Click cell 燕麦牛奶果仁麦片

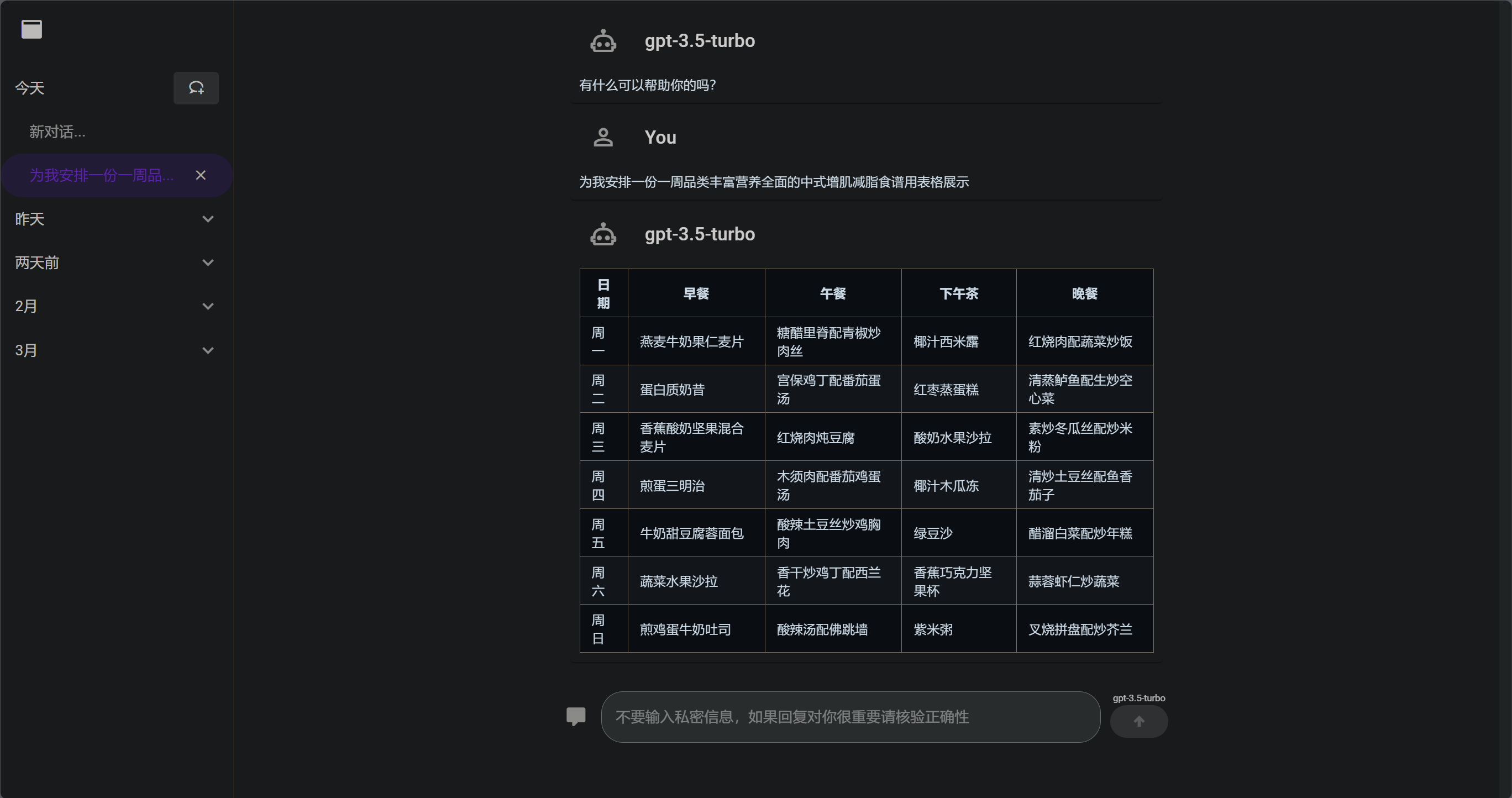696,342
